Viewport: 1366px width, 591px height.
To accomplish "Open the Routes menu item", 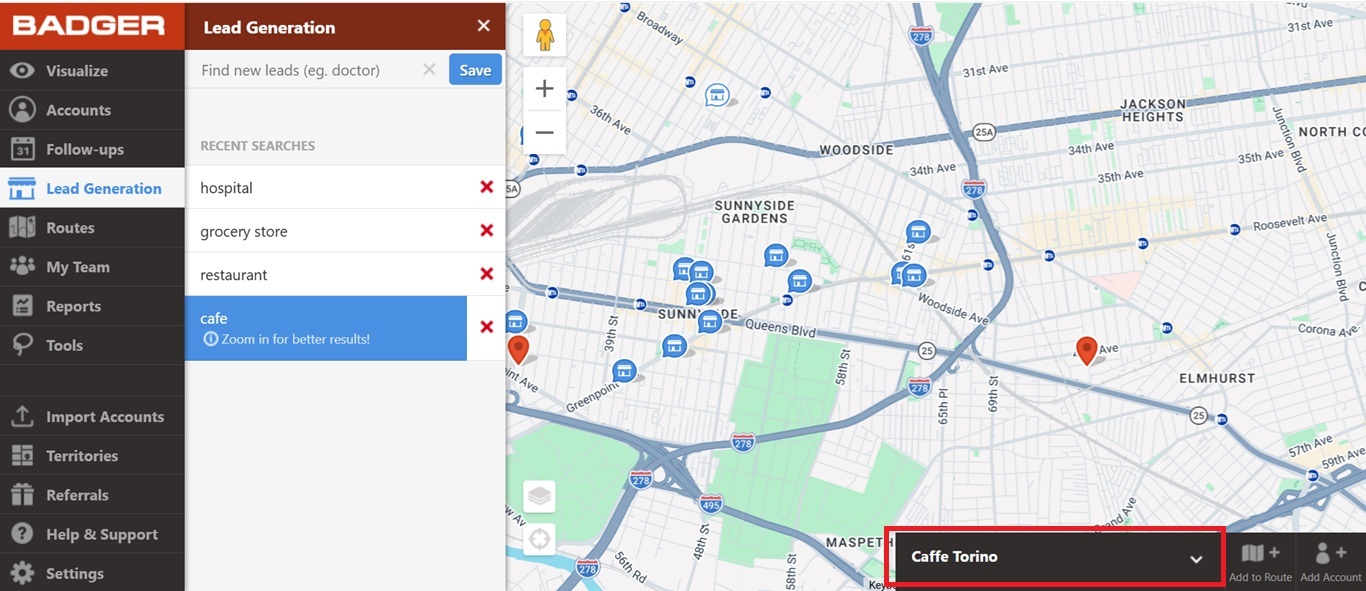I will tap(70, 228).
